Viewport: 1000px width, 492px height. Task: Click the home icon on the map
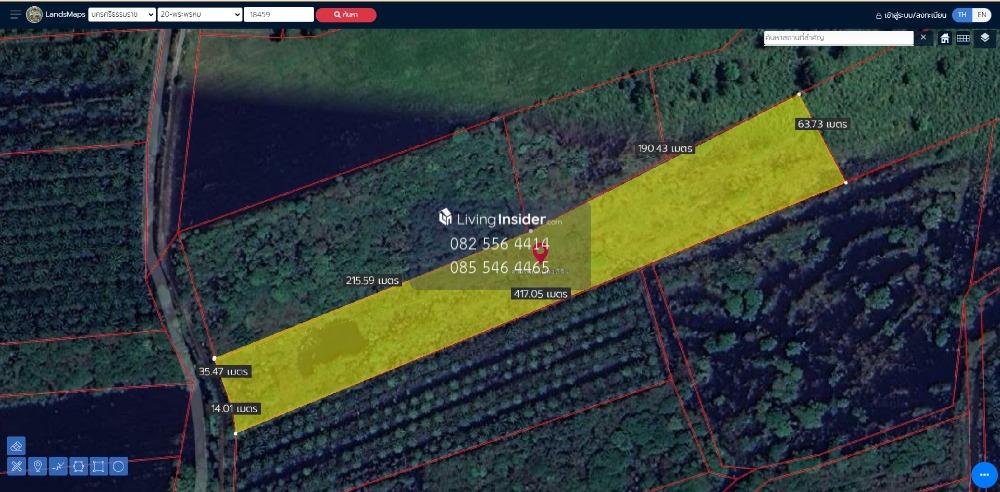pos(945,38)
